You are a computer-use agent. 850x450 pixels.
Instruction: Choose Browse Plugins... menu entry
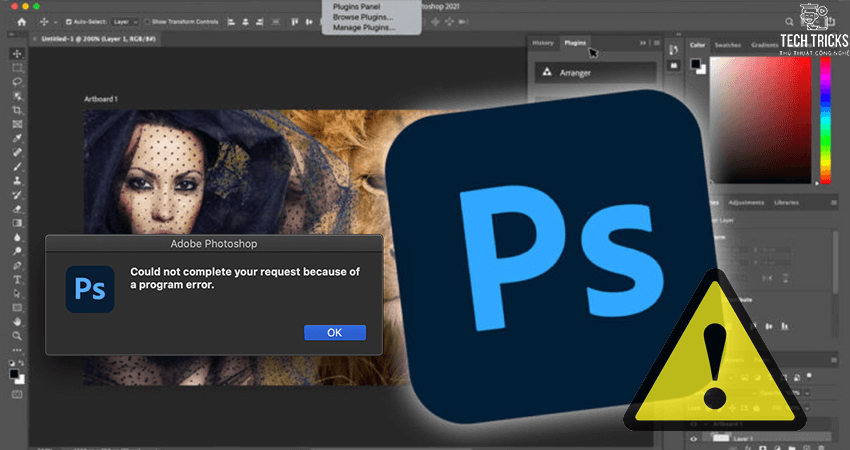tap(363, 17)
